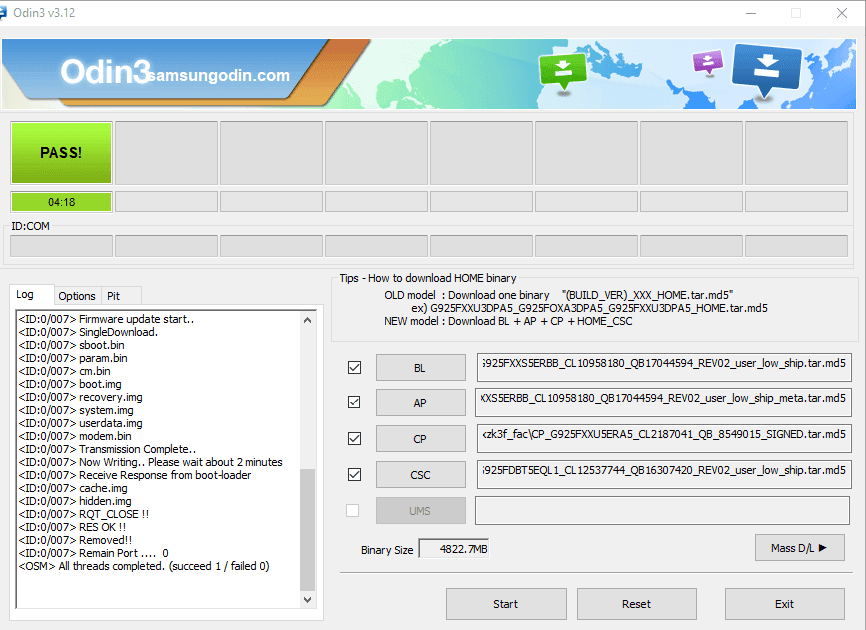Close the Odin3 window
The image size is (866, 630).
(842, 13)
